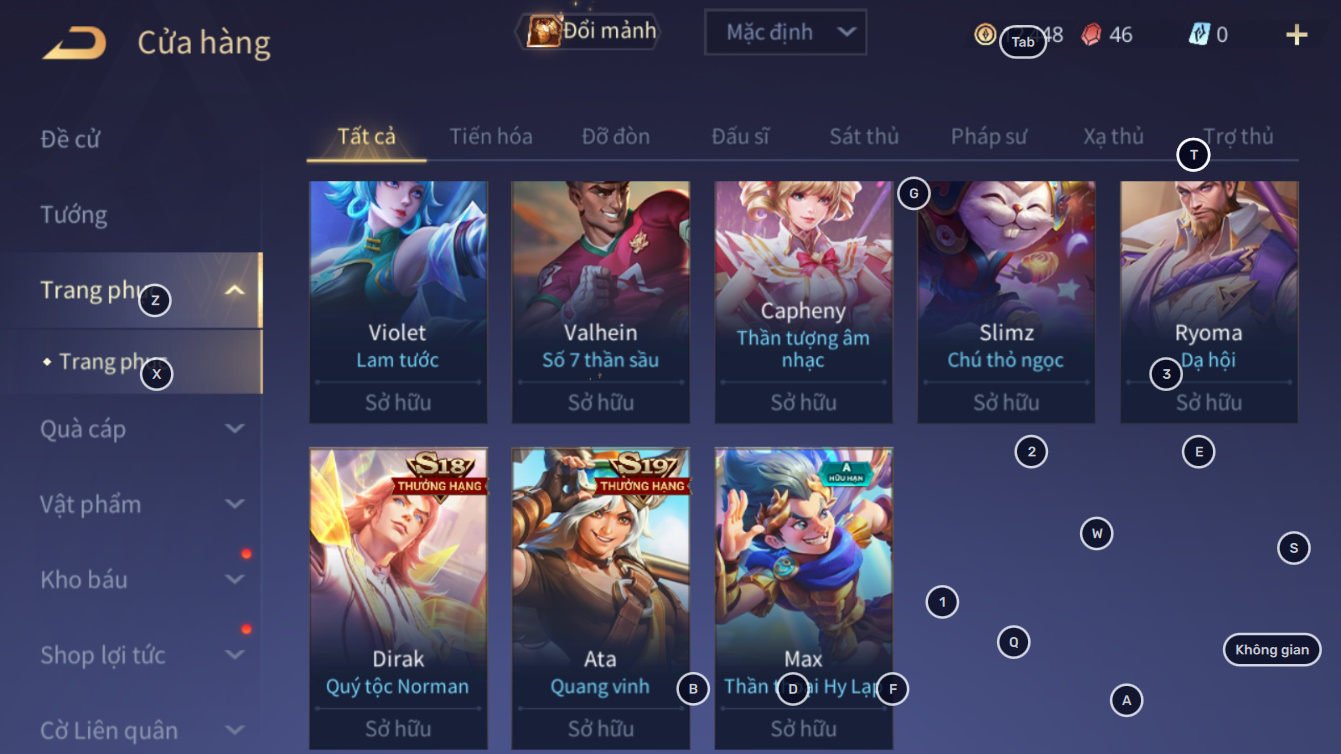Click the Đổi mảnh chest icon
This screenshot has width=1341, height=754.
click(x=544, y=31)
